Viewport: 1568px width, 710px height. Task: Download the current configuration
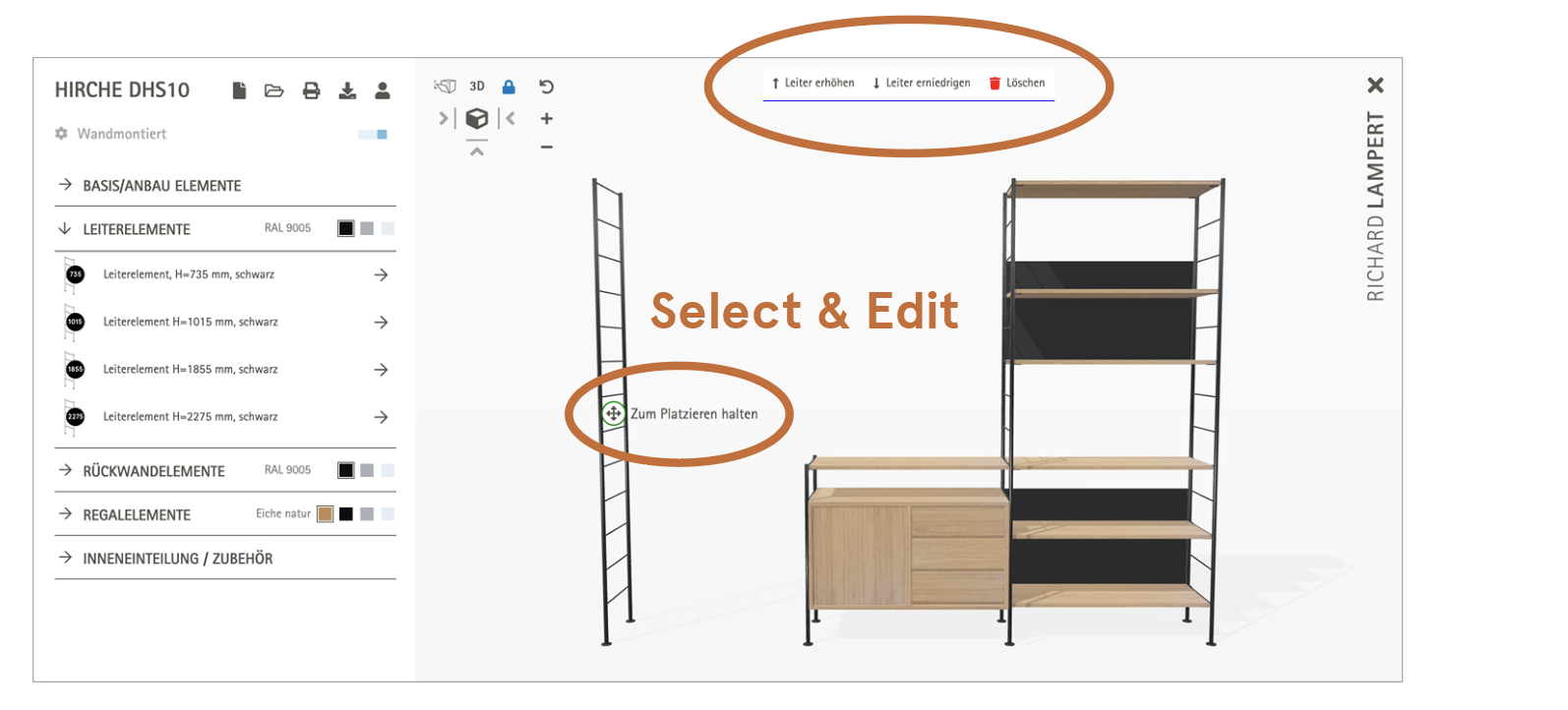[x=347, y=90]
